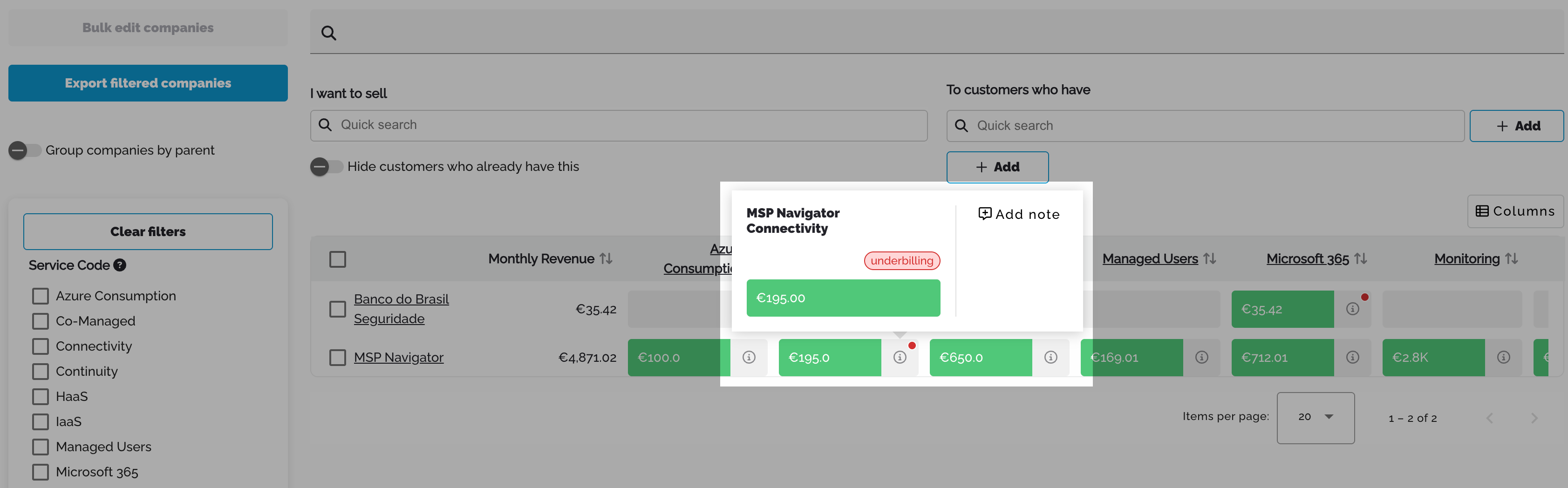Click Managed Users column header
Image resolution: width=1568 pixels, height=488 pixels.
[1150, 258]
